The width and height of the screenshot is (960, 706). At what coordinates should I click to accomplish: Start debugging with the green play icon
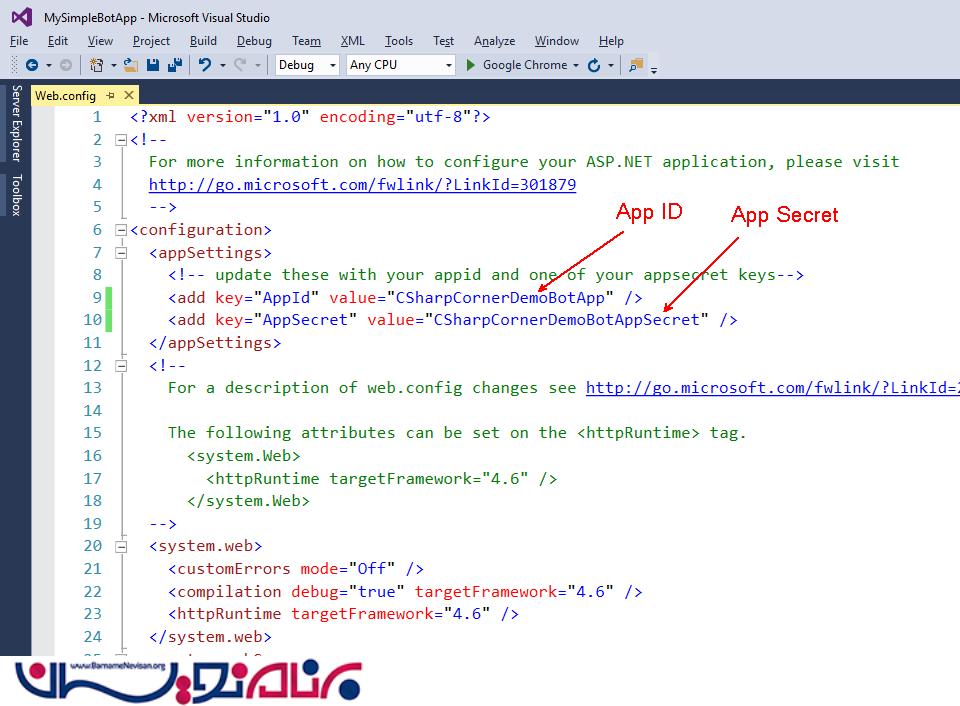pyautogui.click(x=471, y=65)
